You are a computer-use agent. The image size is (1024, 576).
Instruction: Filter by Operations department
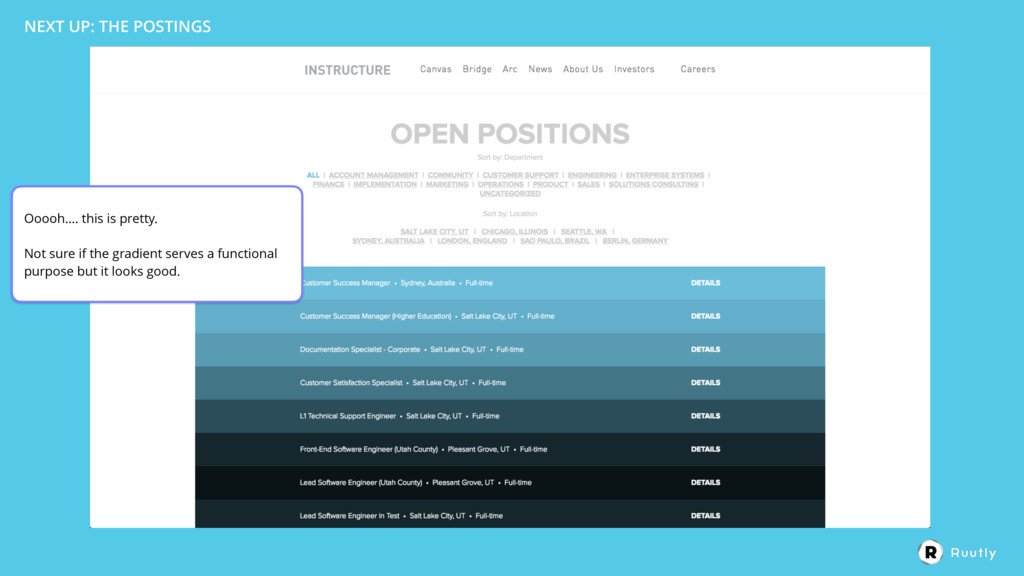coord(501,184)
